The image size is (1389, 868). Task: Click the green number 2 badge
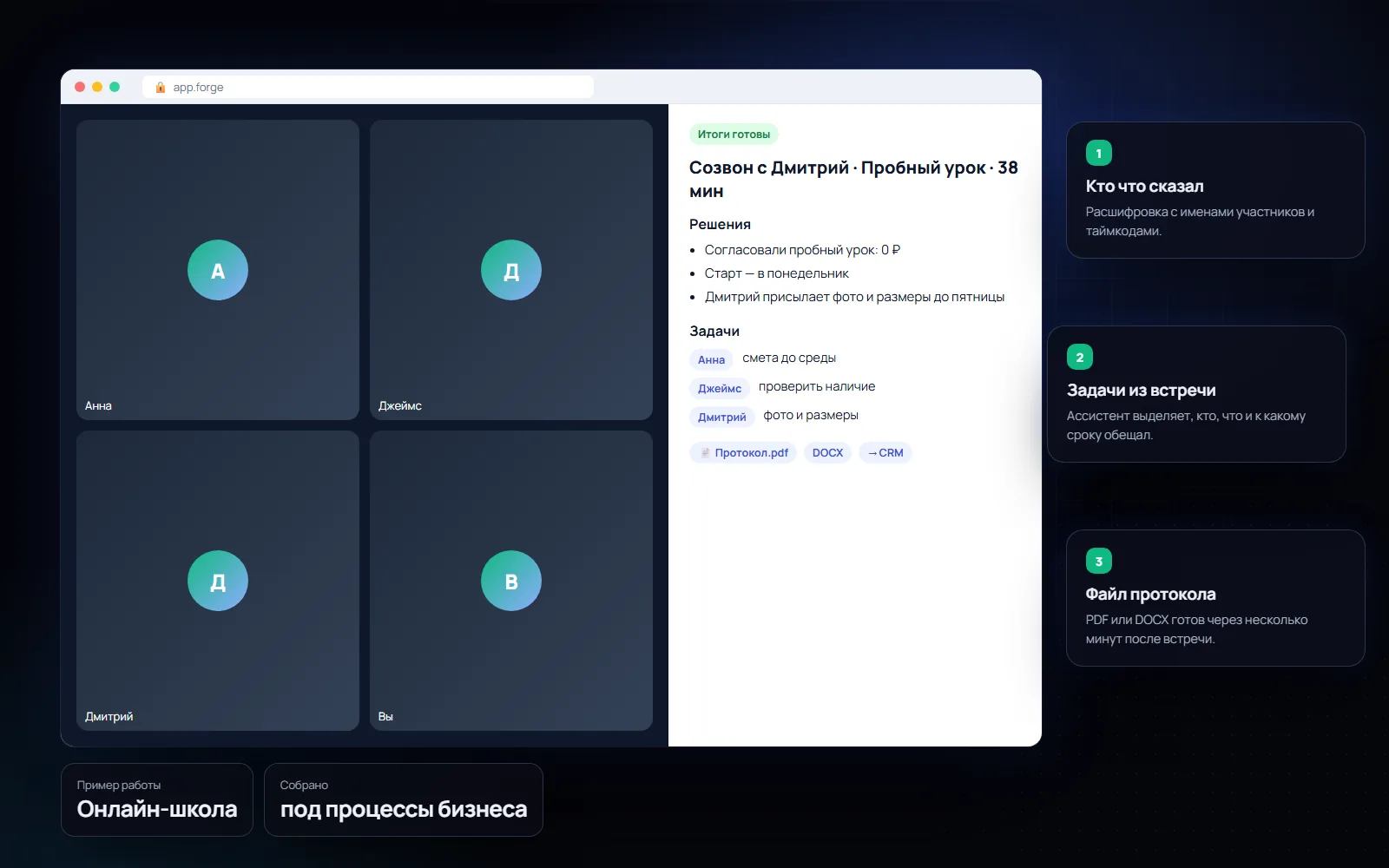click(1080, 357)
